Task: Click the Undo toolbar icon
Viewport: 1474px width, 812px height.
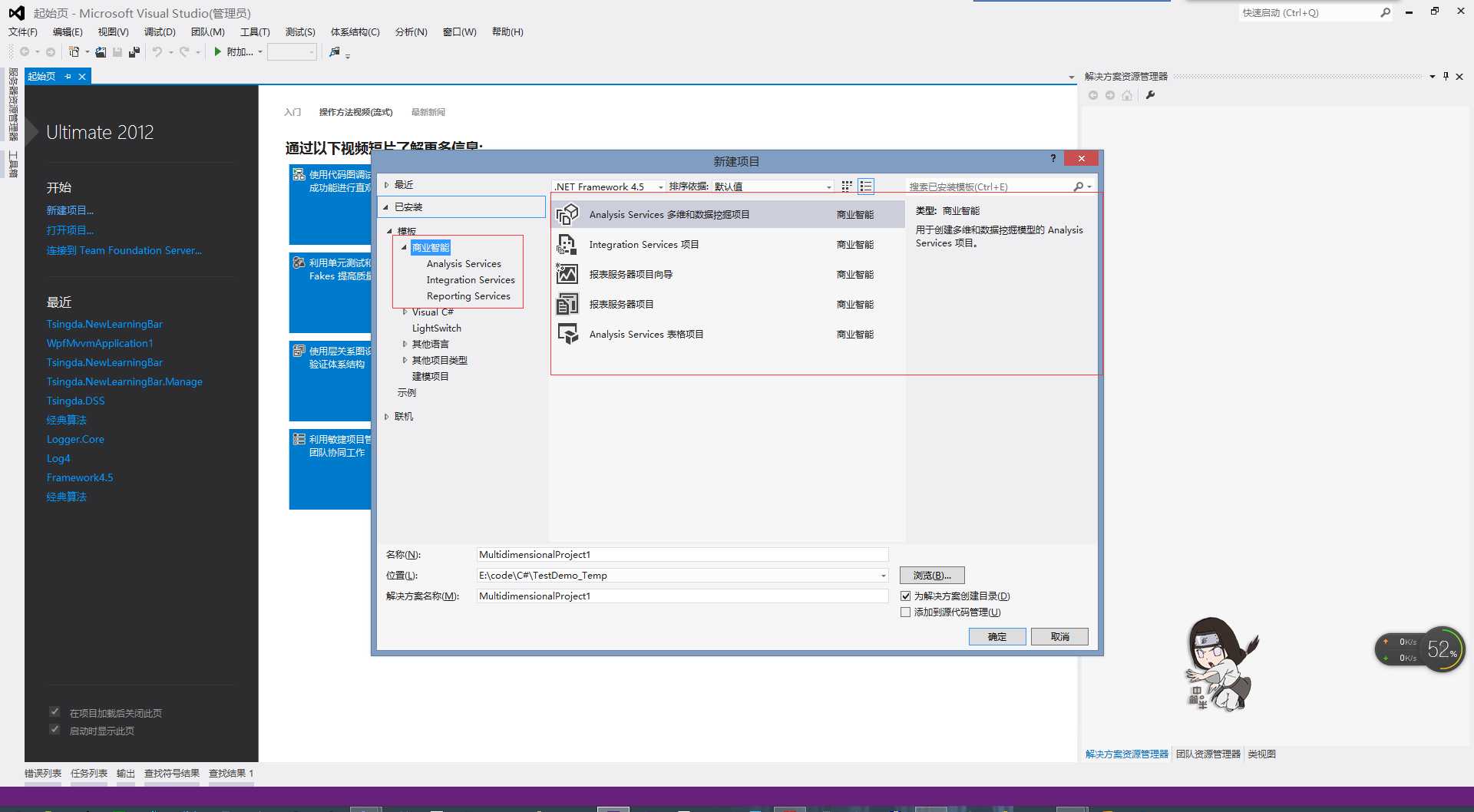Action: [x=157, y=51]
